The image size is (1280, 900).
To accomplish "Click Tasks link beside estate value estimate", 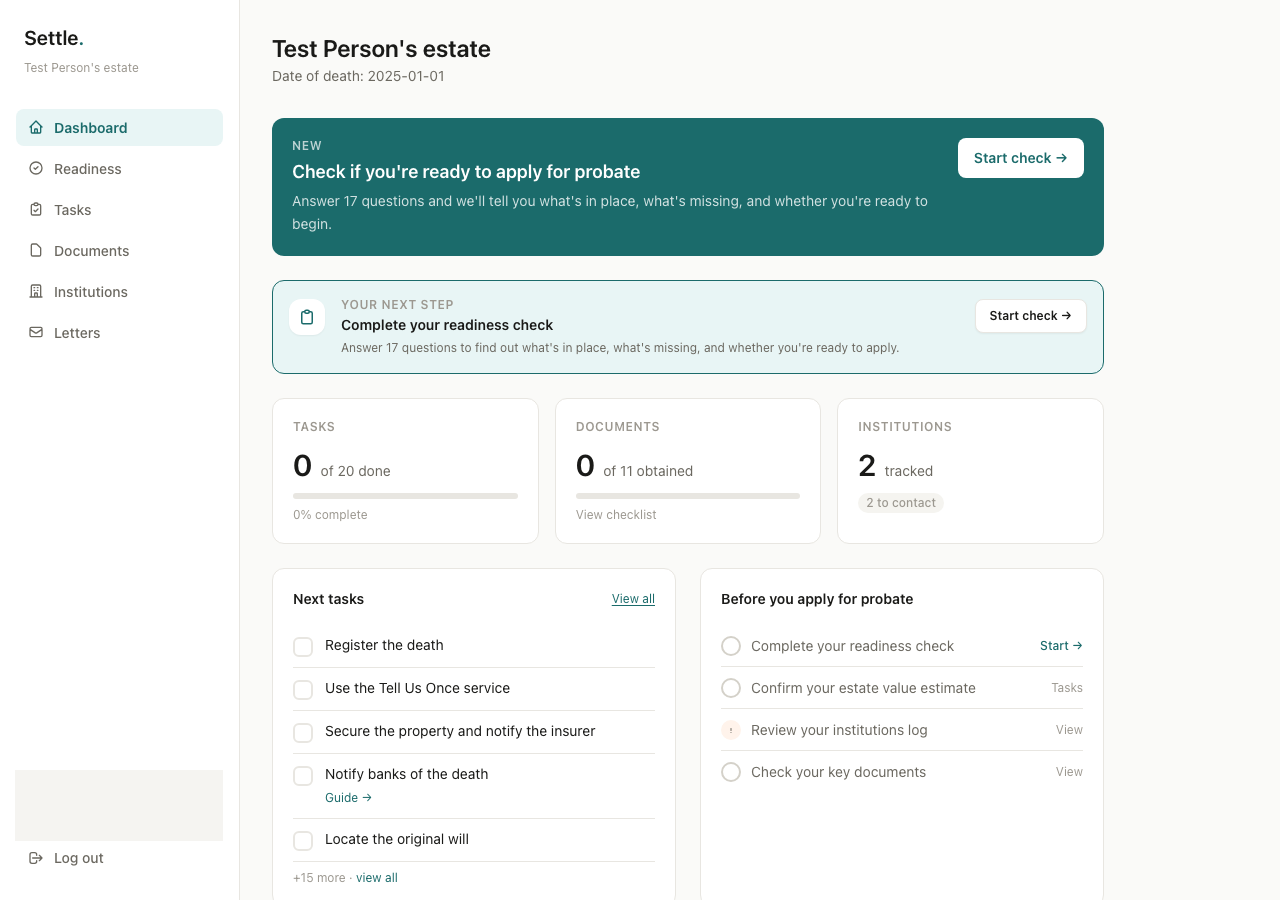I will [1067, 688].
